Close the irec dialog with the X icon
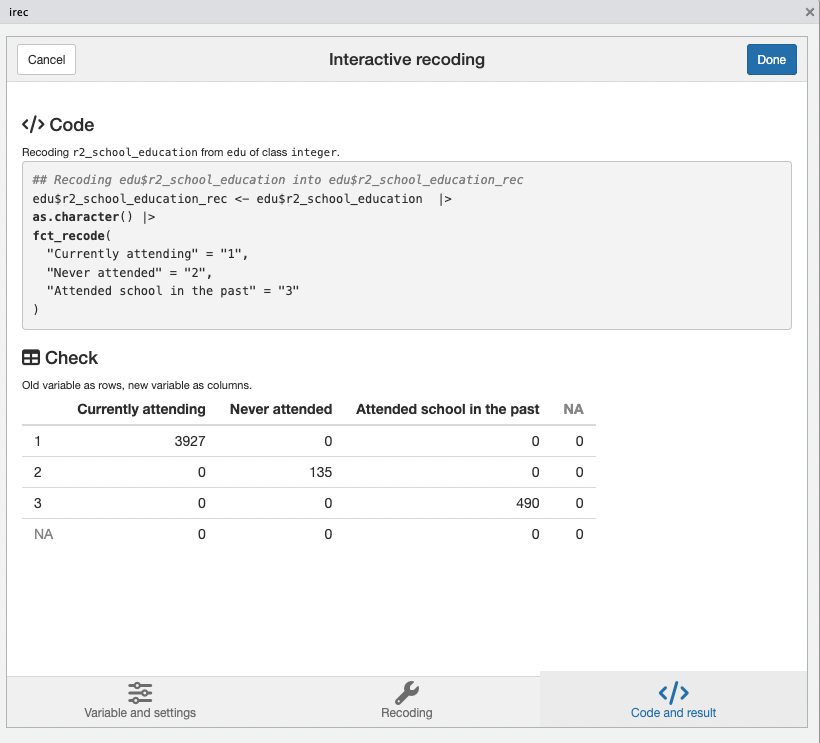This screenshot has width=820, height=743. point(809,12)
